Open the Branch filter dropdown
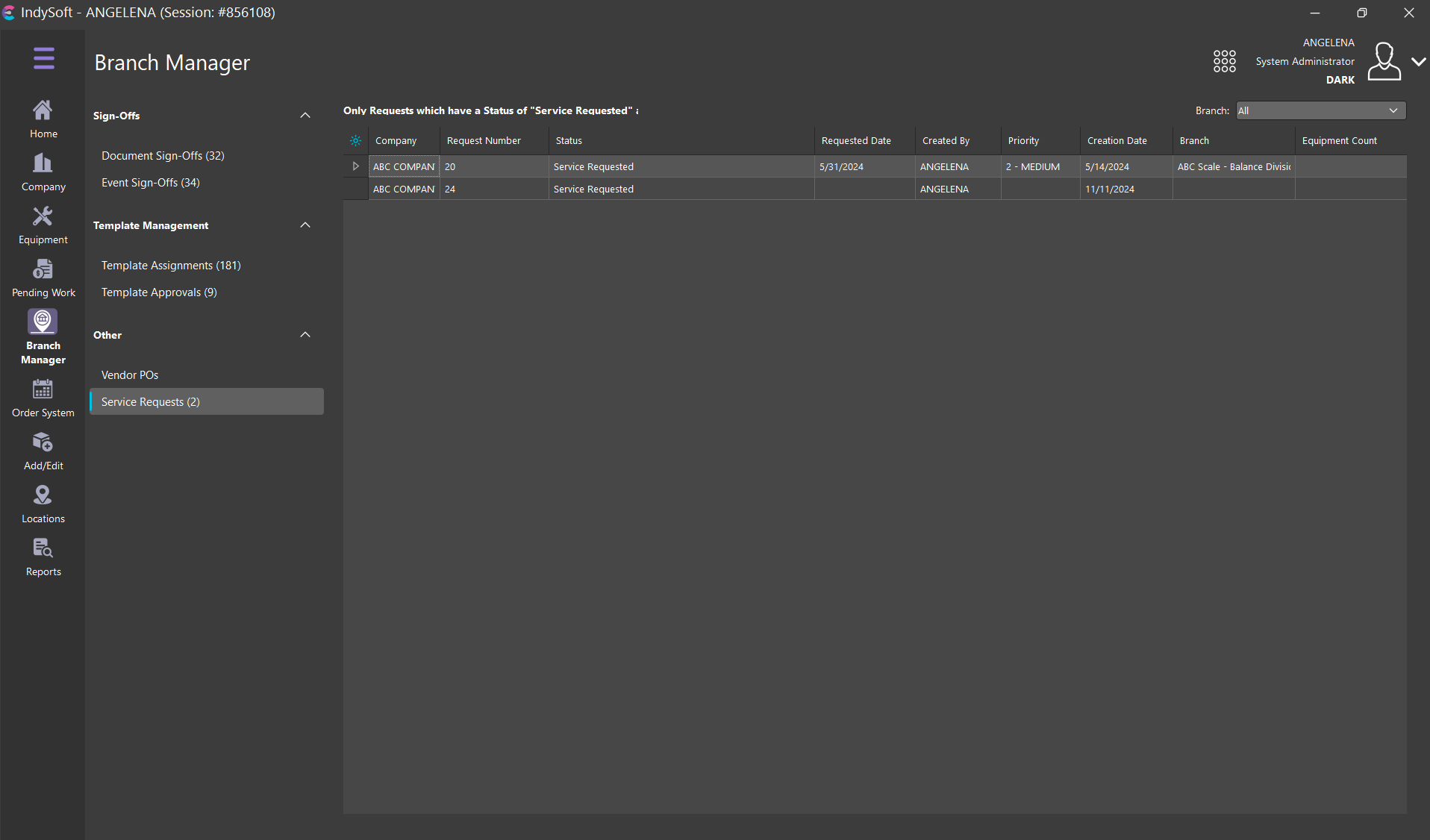 [1320, 110]
